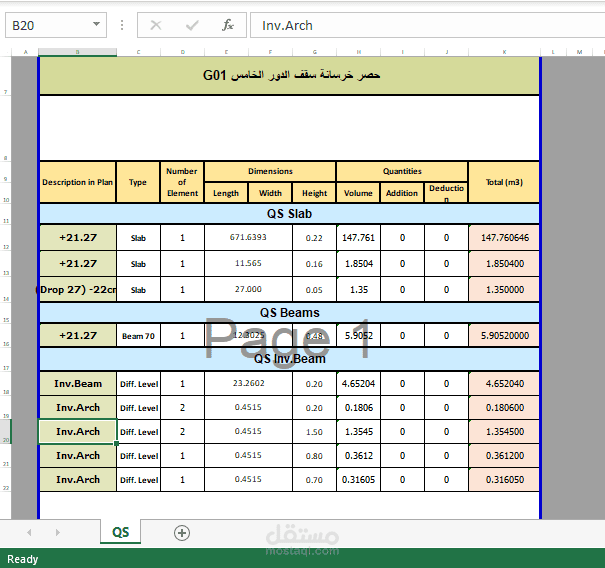Click the QS Inv.Beam section row

(x=289, y=359)
